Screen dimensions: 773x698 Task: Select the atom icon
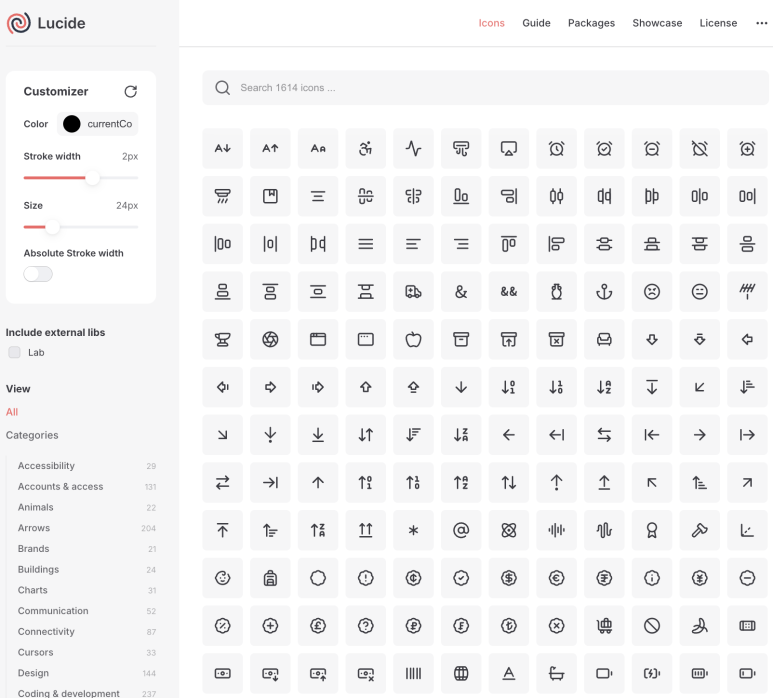tap(509, 530)
